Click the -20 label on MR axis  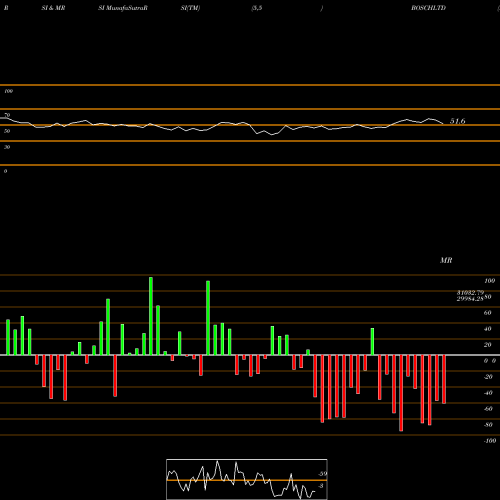point(488,377)
